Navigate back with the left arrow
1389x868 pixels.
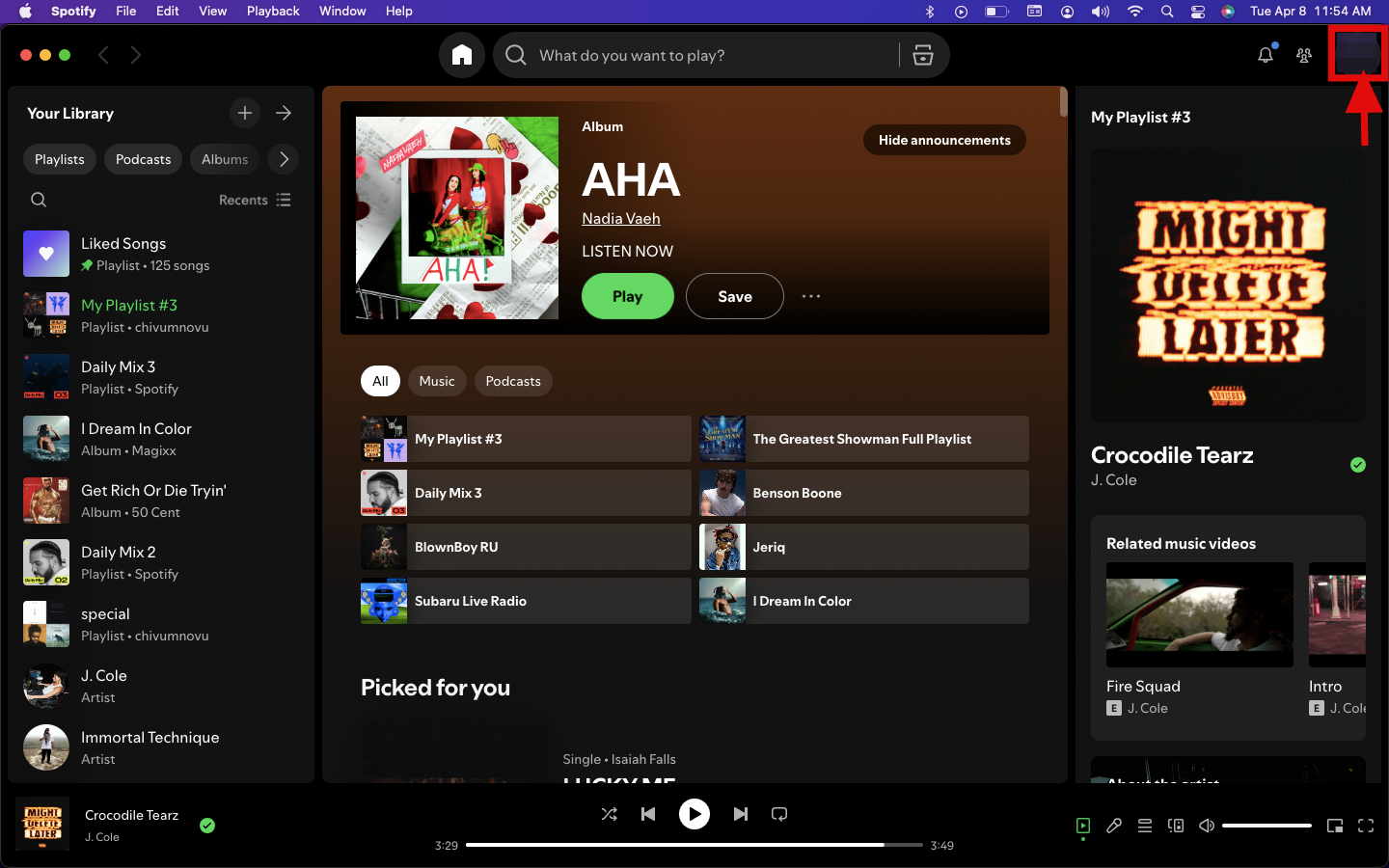click(103, 55)
